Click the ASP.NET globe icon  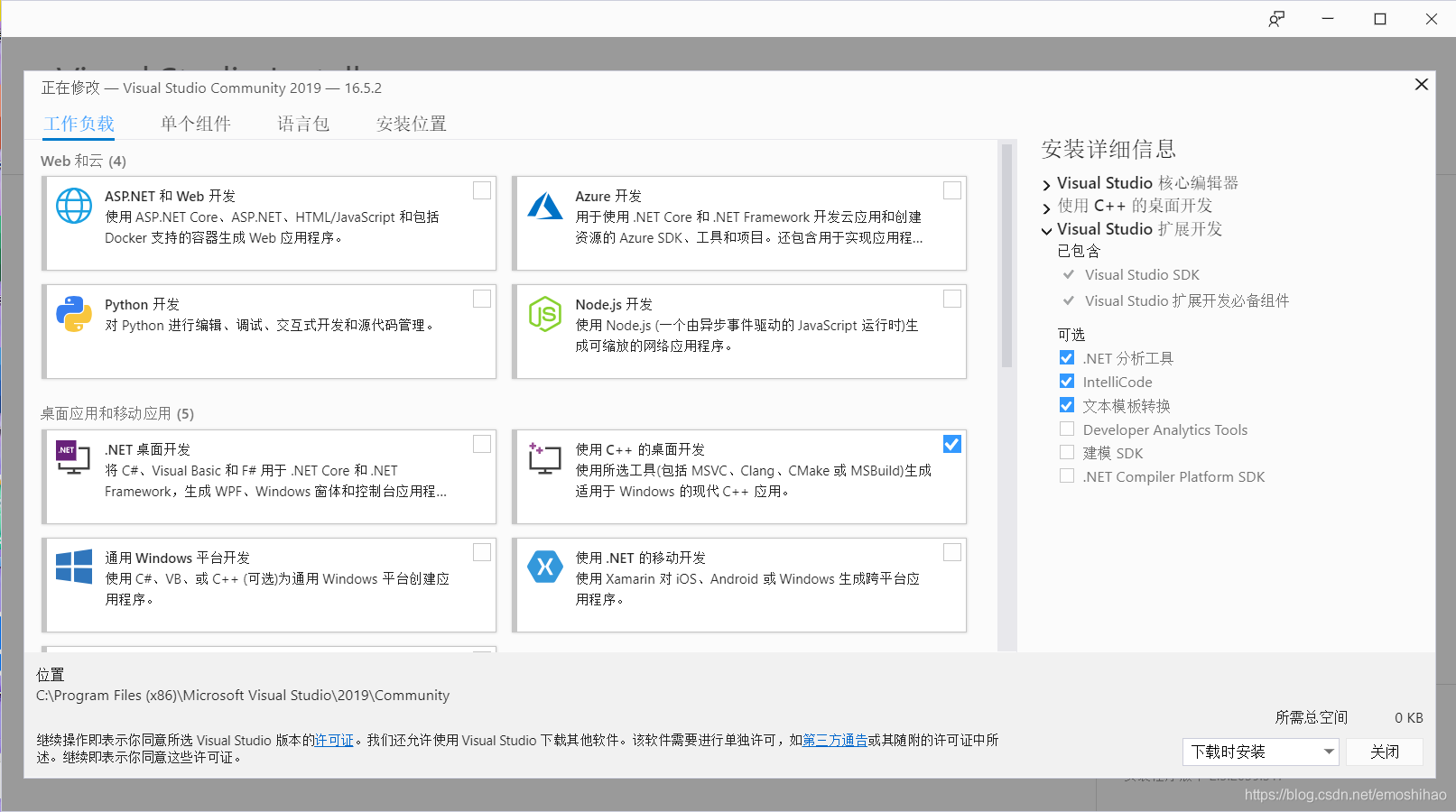(x=74, y=206)
